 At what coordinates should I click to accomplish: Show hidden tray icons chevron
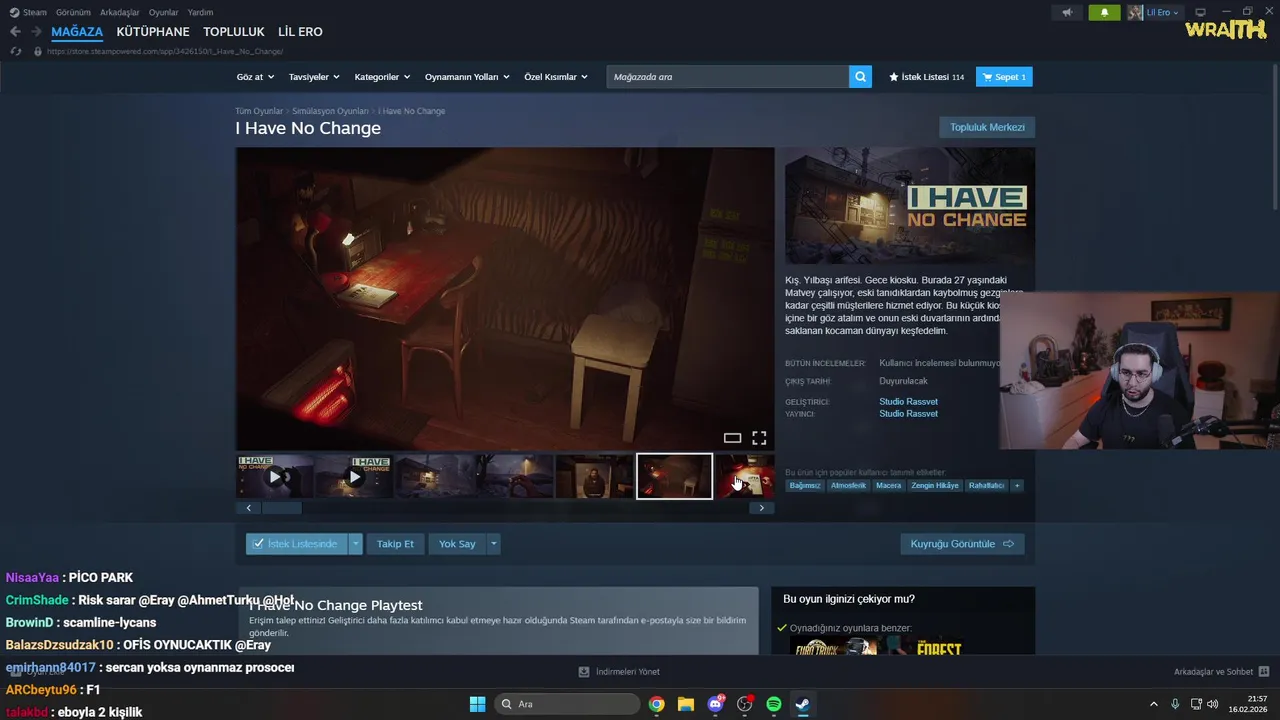pos(1153,704)
